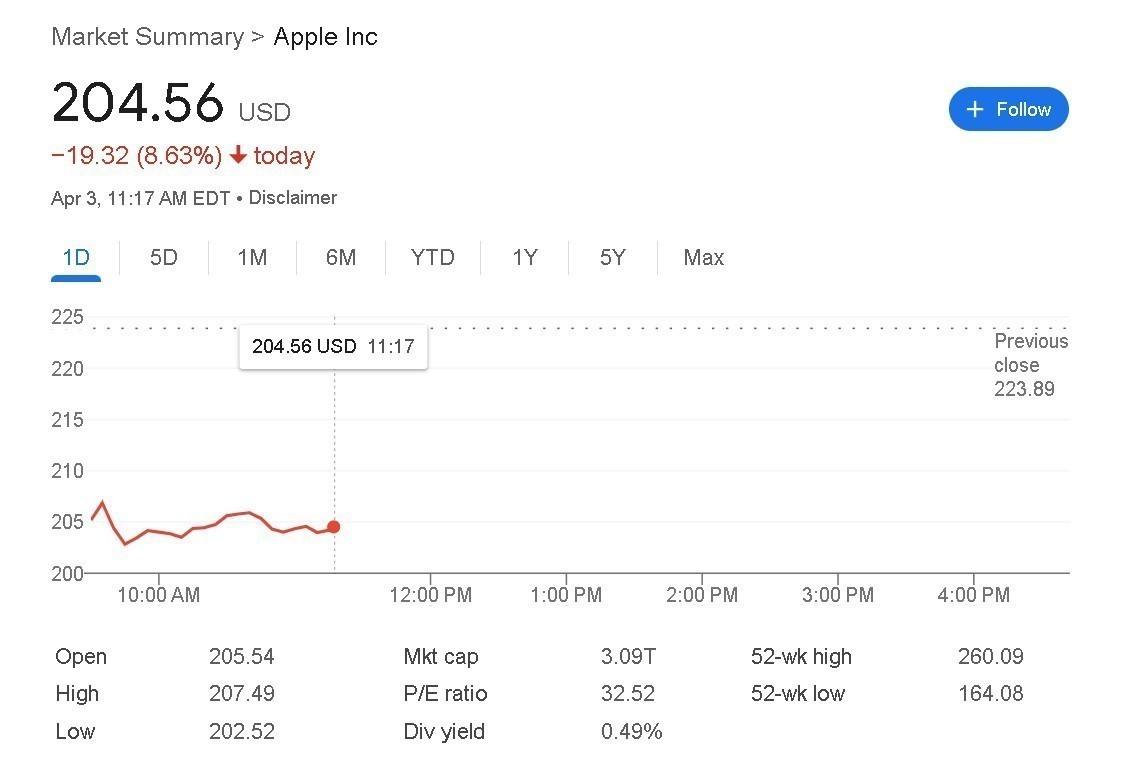The height and width of the screenshot is (774, 1145).
Task: Click the red current-price dot on chart
Action: [333, 527]
